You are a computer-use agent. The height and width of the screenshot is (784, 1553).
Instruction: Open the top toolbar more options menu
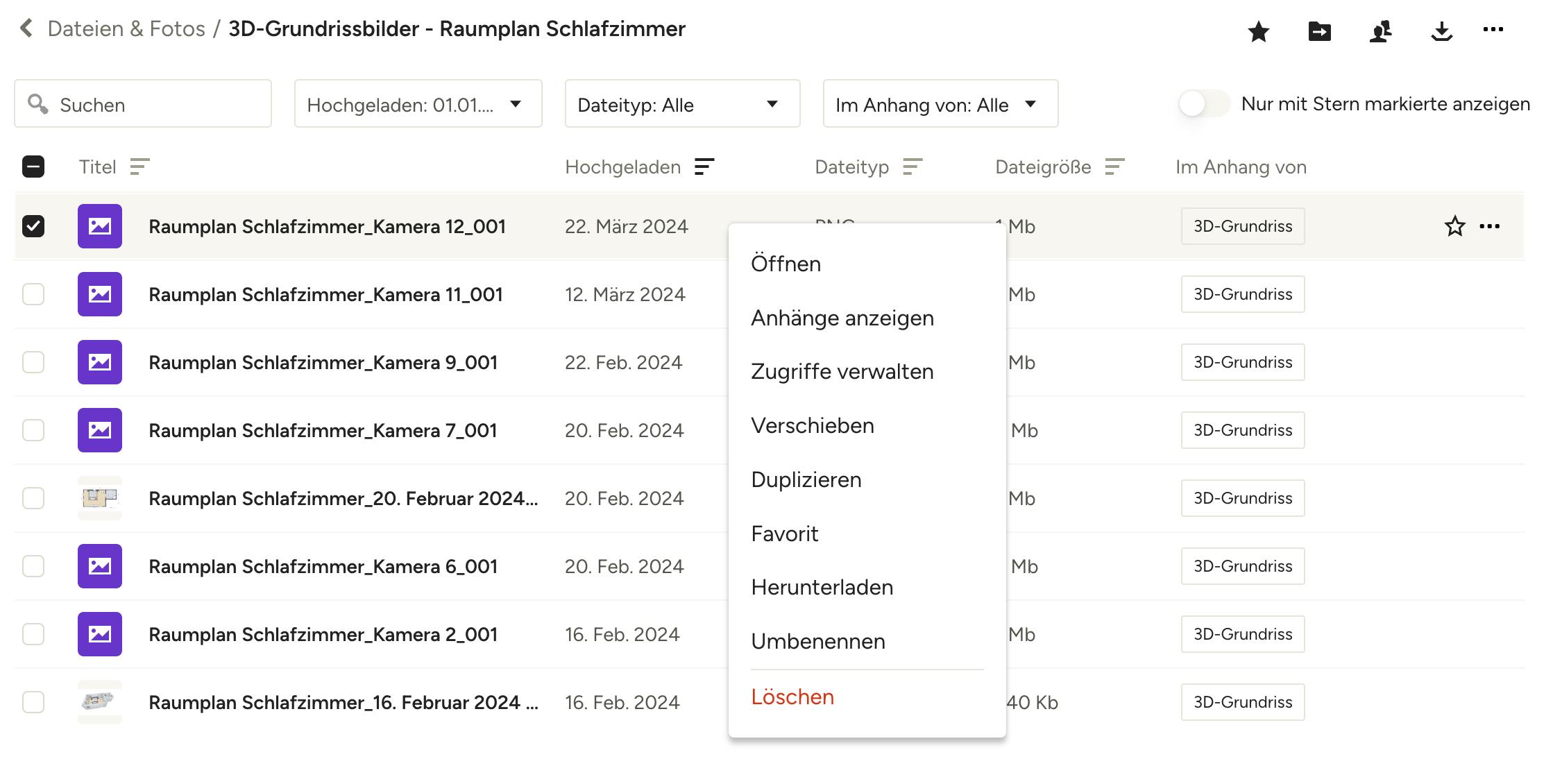click(x=1493, y=29)
